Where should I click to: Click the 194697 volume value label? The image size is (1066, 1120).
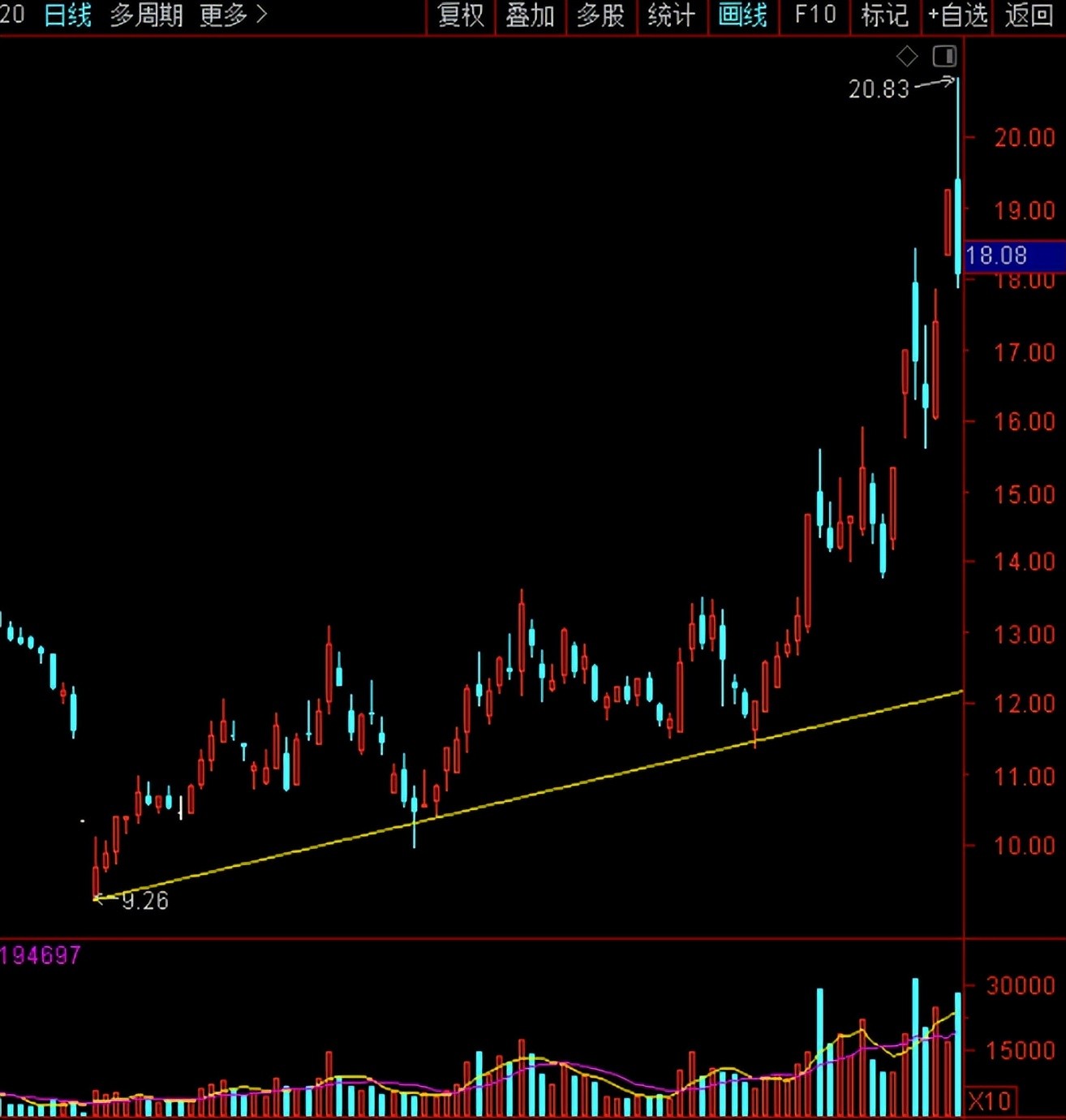(x=41, y=955)
